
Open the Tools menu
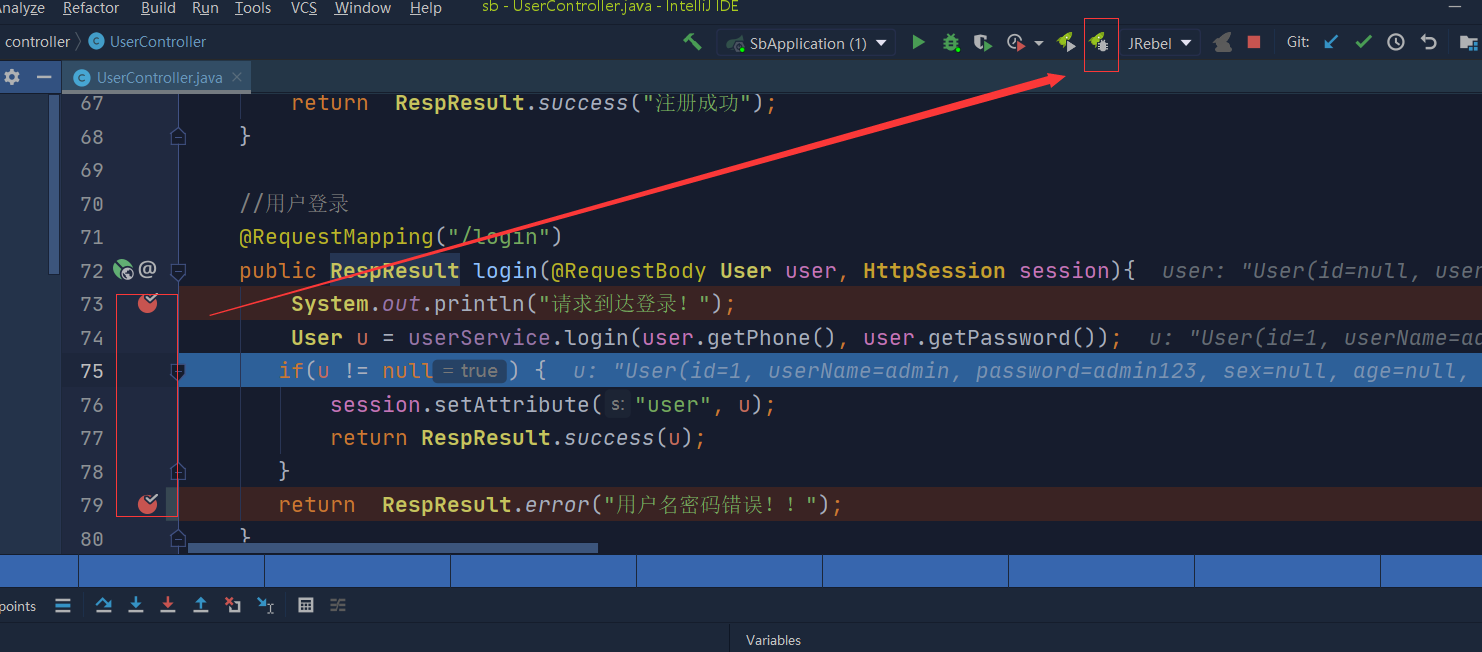point(253,8)
